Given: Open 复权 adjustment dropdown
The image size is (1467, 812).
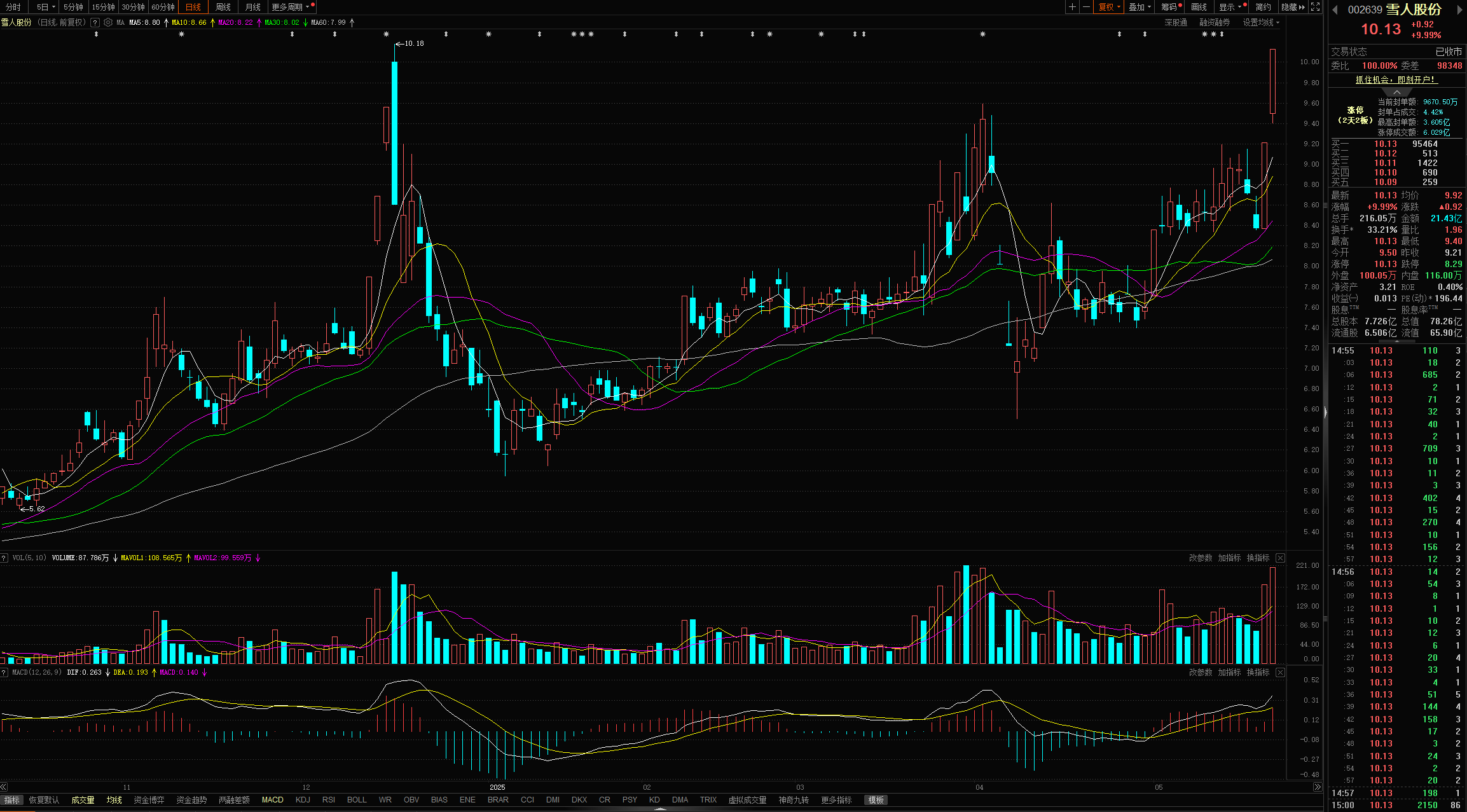Looking at the screenshot, I should pyautogui.click(x=1109, y=7).
